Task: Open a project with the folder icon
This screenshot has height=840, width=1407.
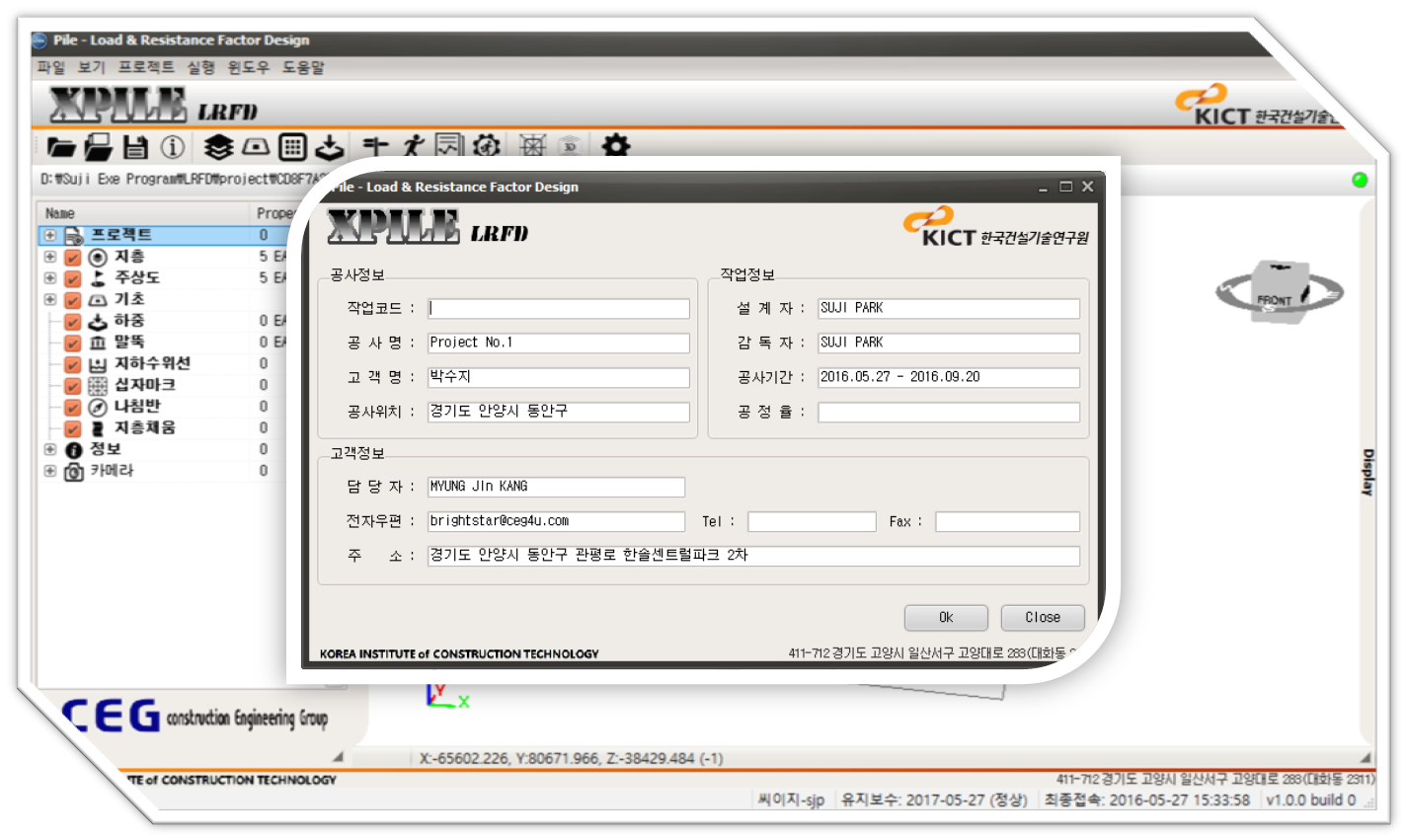Action: (x=61, y=148)
